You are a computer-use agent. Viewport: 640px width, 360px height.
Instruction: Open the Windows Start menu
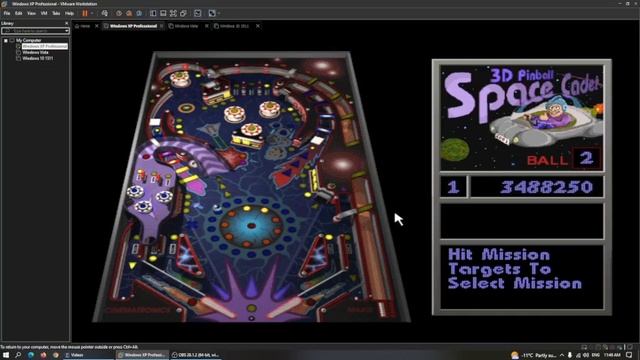click(6, 355)
